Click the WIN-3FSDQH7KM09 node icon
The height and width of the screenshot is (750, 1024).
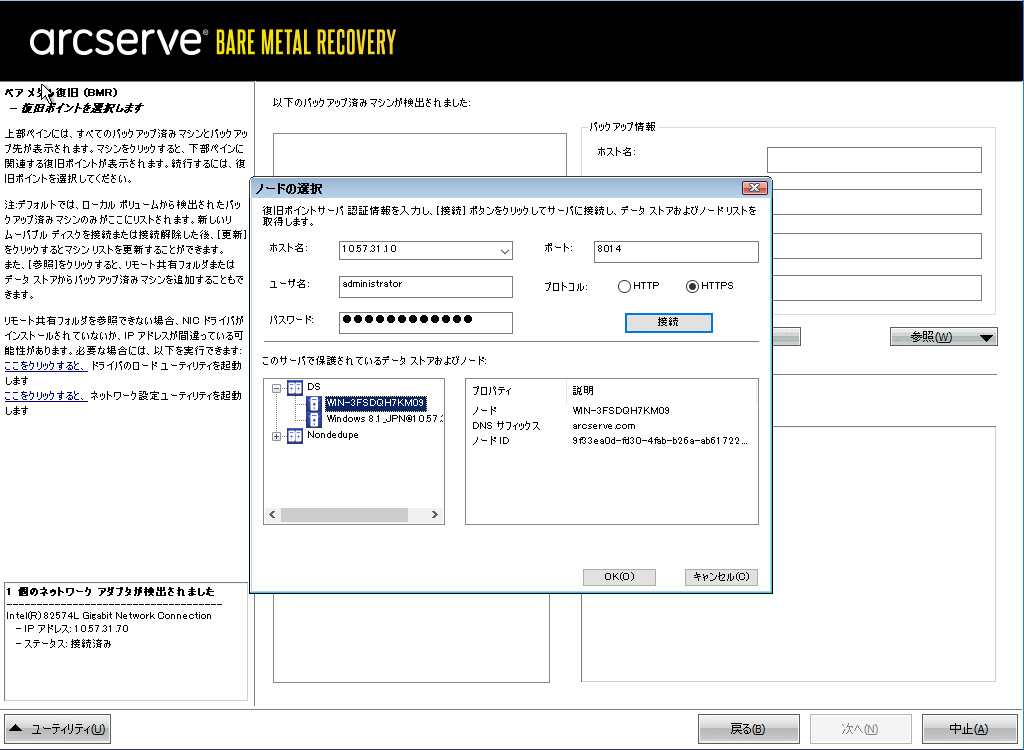pyautogui.click(x=314, y=403)
